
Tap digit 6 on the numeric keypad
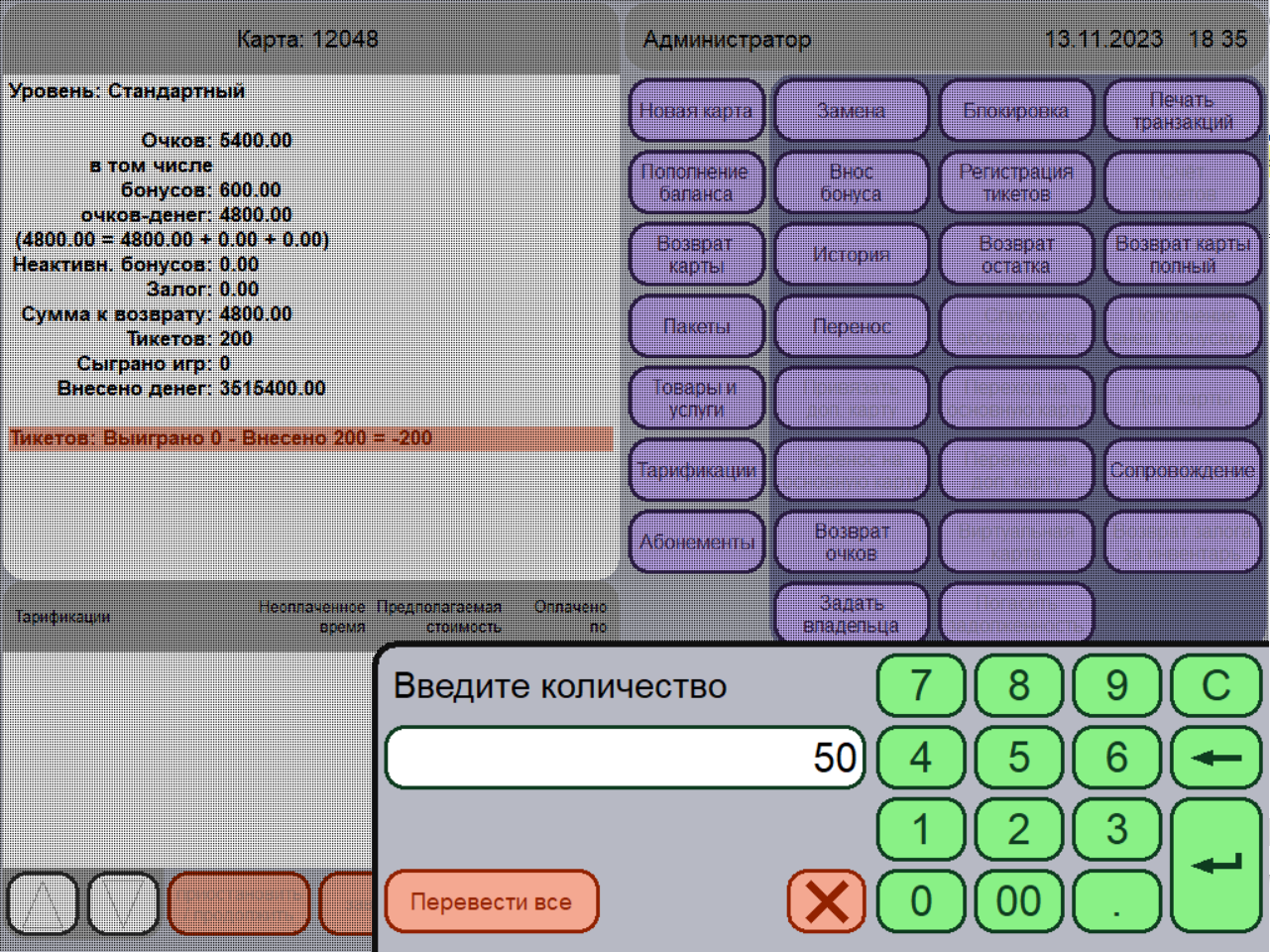click(x=1117, y=758)
